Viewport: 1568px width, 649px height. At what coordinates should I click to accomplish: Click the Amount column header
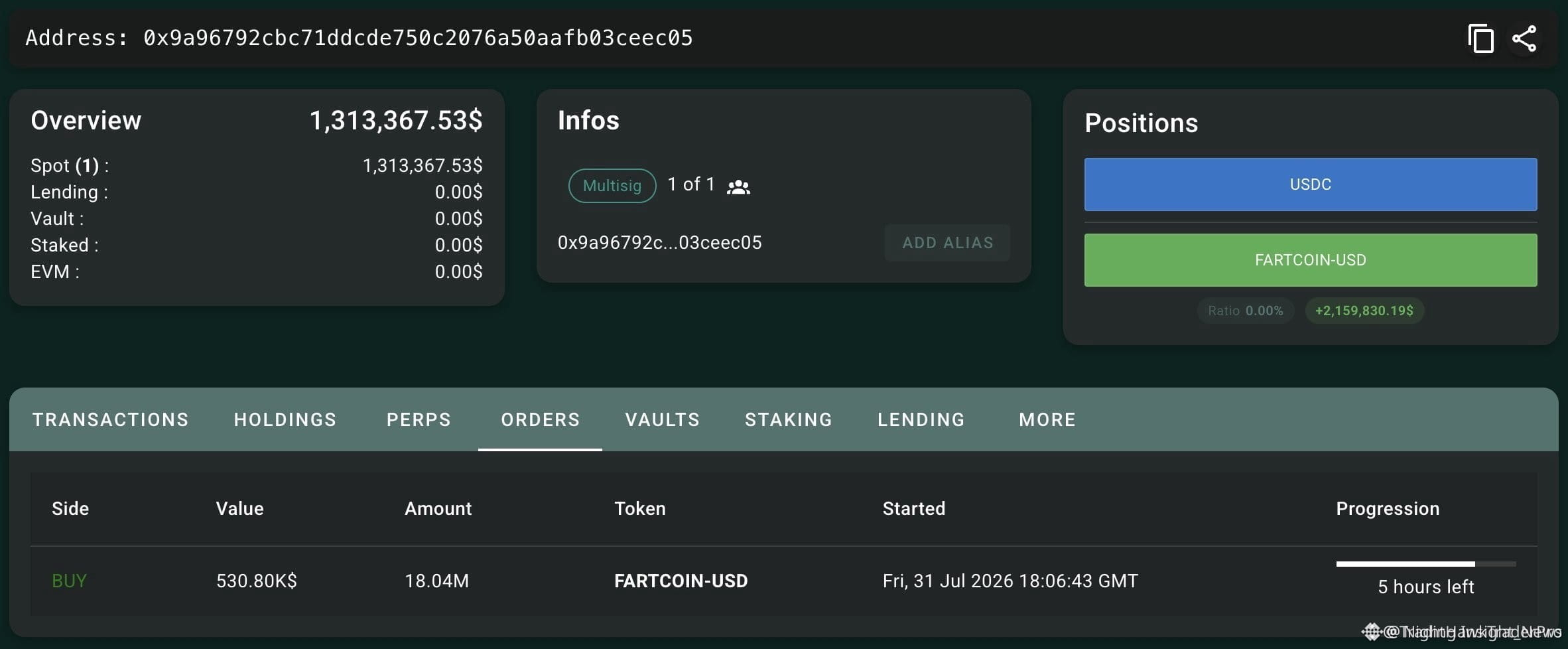click(x=438, y=508)
